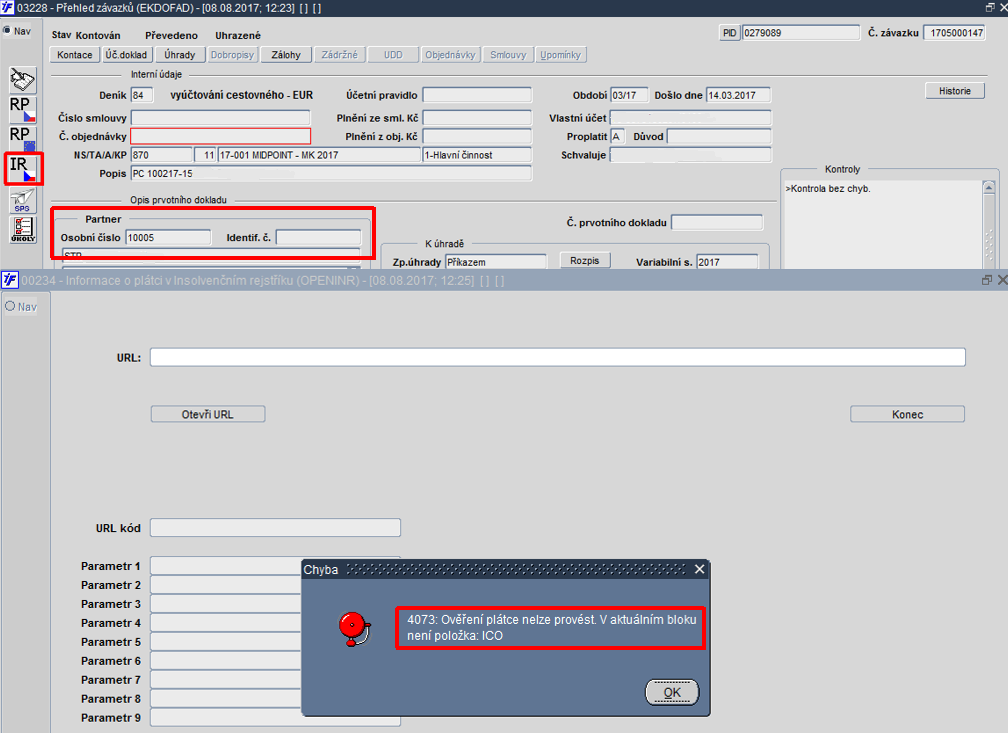The width and height of the screenshot is (1008, 733).
Task: Click the Schvaluje field
Action: 690,155
